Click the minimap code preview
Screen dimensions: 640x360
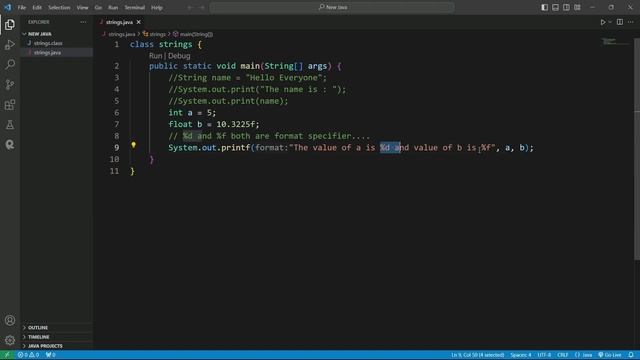point(616,41)
